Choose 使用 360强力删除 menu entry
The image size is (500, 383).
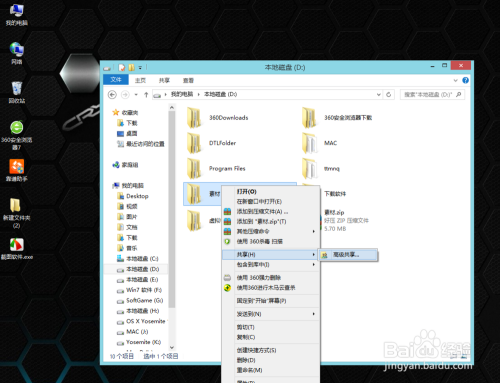coord(270,278)
